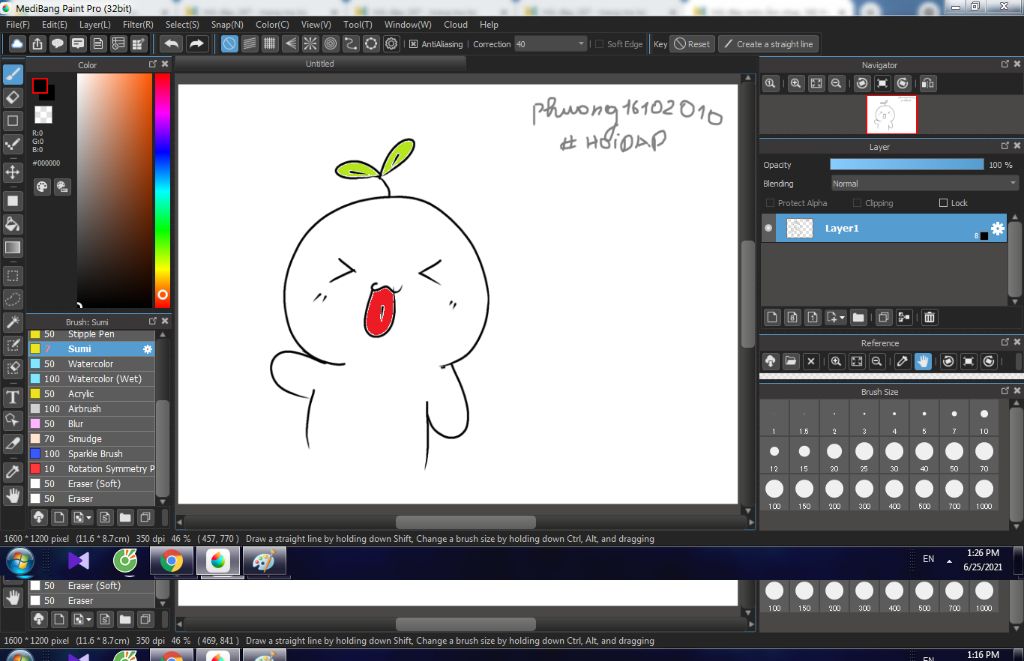Click the canvas vertical scrollbar
This screenshot has height=661, width=1024.
[748, 294]
